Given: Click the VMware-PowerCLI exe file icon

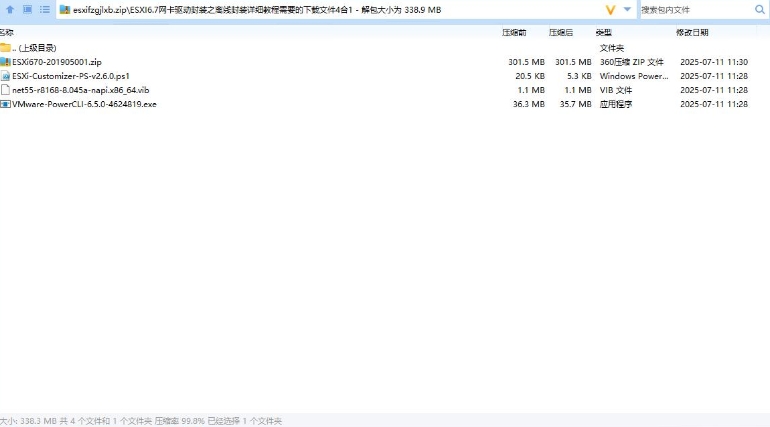Looking at the screenshot, I should pyautogui.click(x=5, y=104).
